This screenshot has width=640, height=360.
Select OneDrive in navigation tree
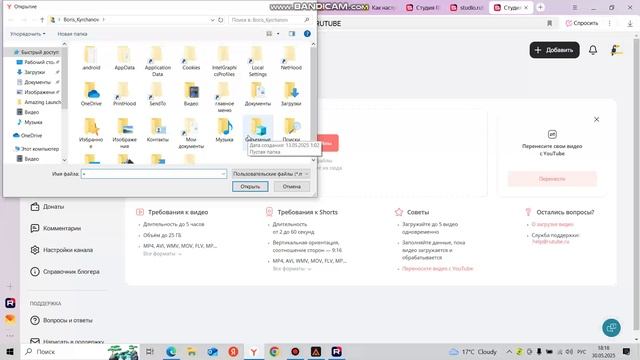[x=28, y=135]
